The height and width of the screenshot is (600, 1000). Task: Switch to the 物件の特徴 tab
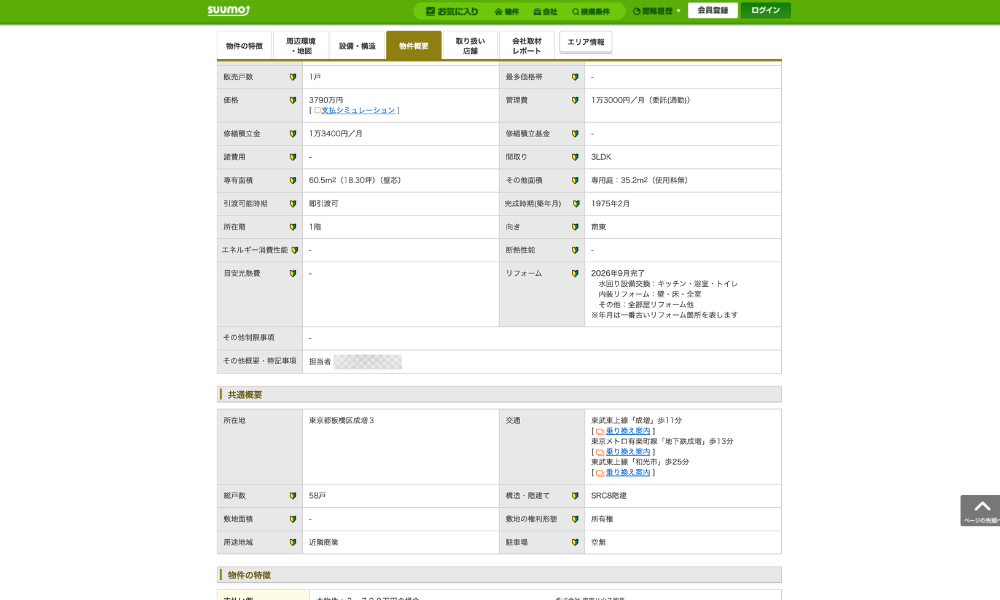pyautogui.click(x=244, y=45)
